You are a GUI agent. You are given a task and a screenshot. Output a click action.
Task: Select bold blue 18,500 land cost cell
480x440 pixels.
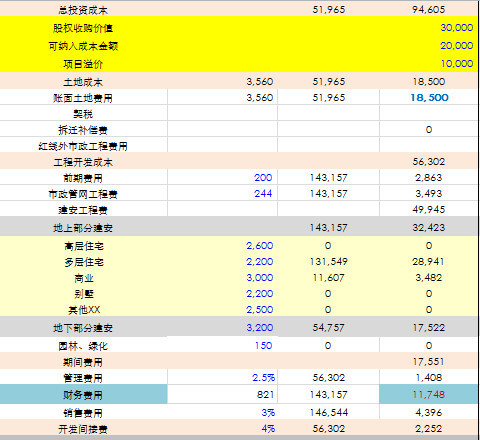[x=429, y=97]
